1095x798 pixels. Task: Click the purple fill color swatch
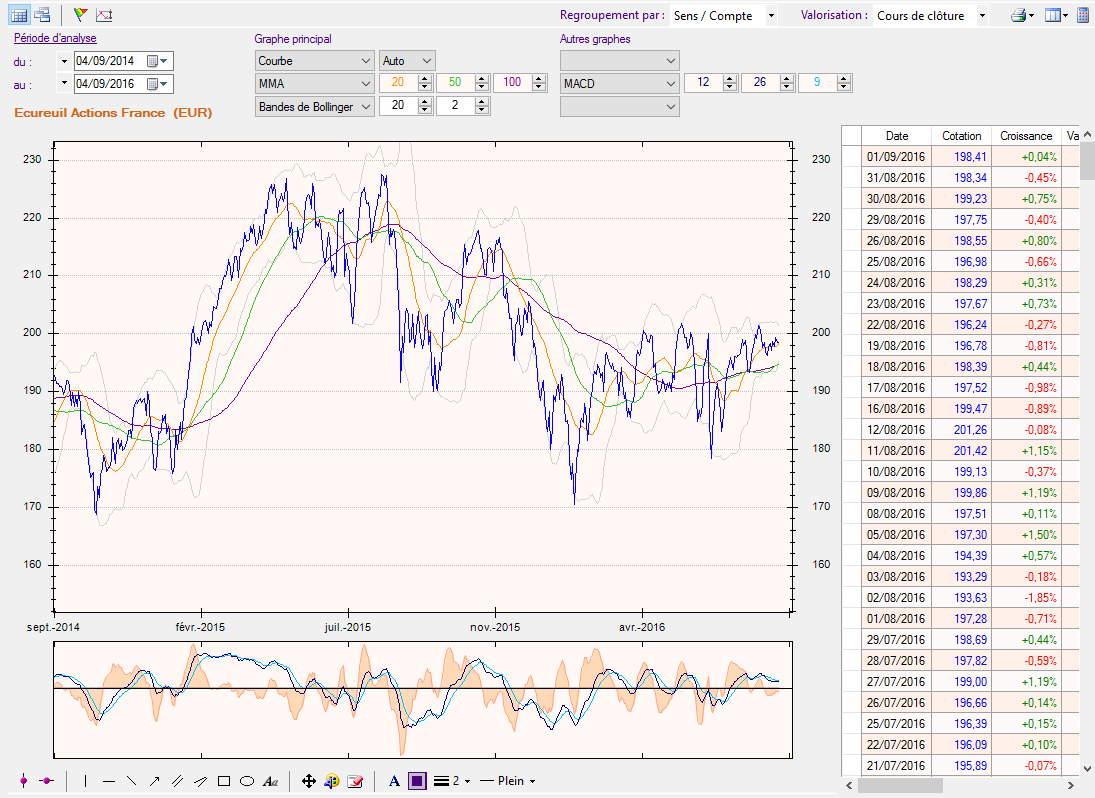pyautogui.click(x=417, y=781)
